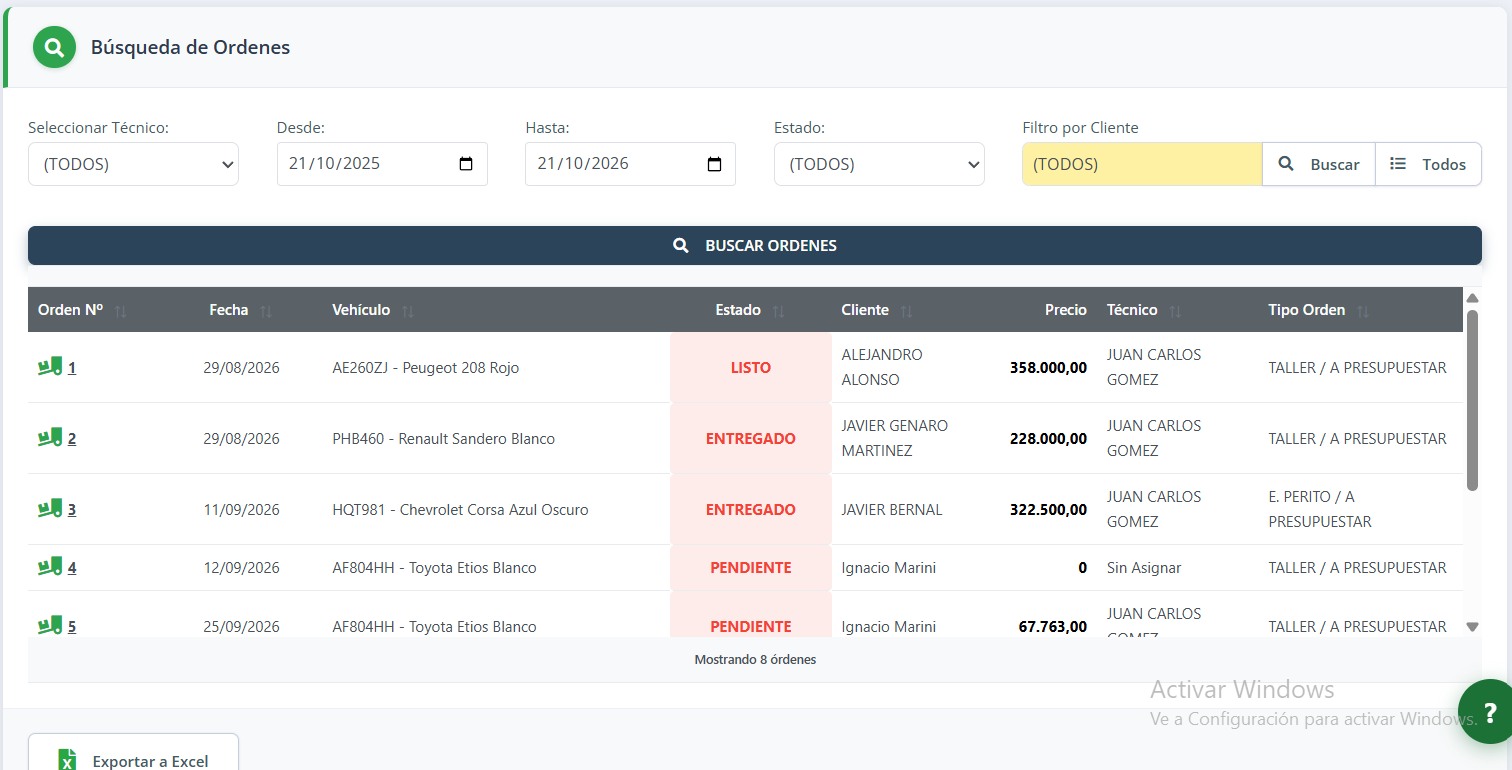1512x770 pixels.
Task: Open order number 3 link
Action: click(x=72, y=510)
